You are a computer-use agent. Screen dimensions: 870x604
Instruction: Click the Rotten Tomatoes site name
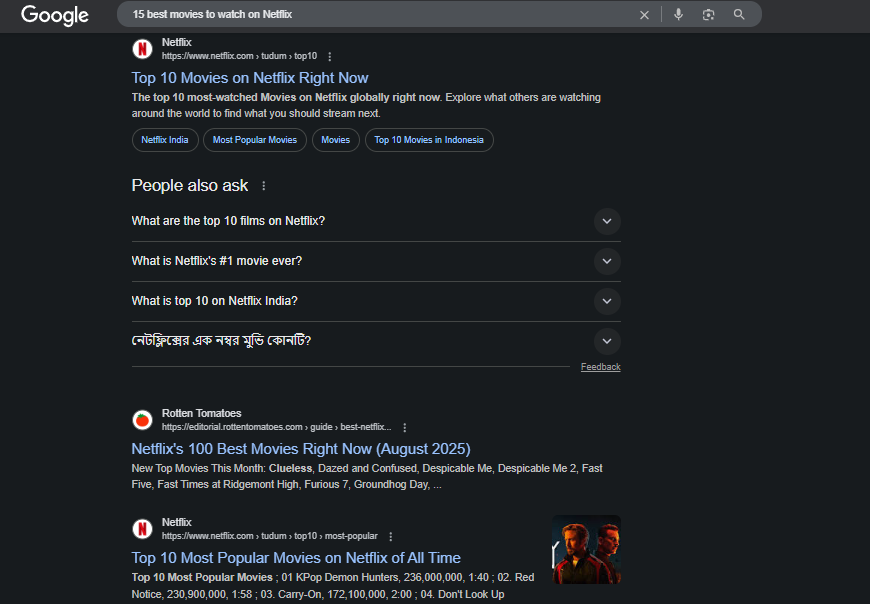(201, 413)
